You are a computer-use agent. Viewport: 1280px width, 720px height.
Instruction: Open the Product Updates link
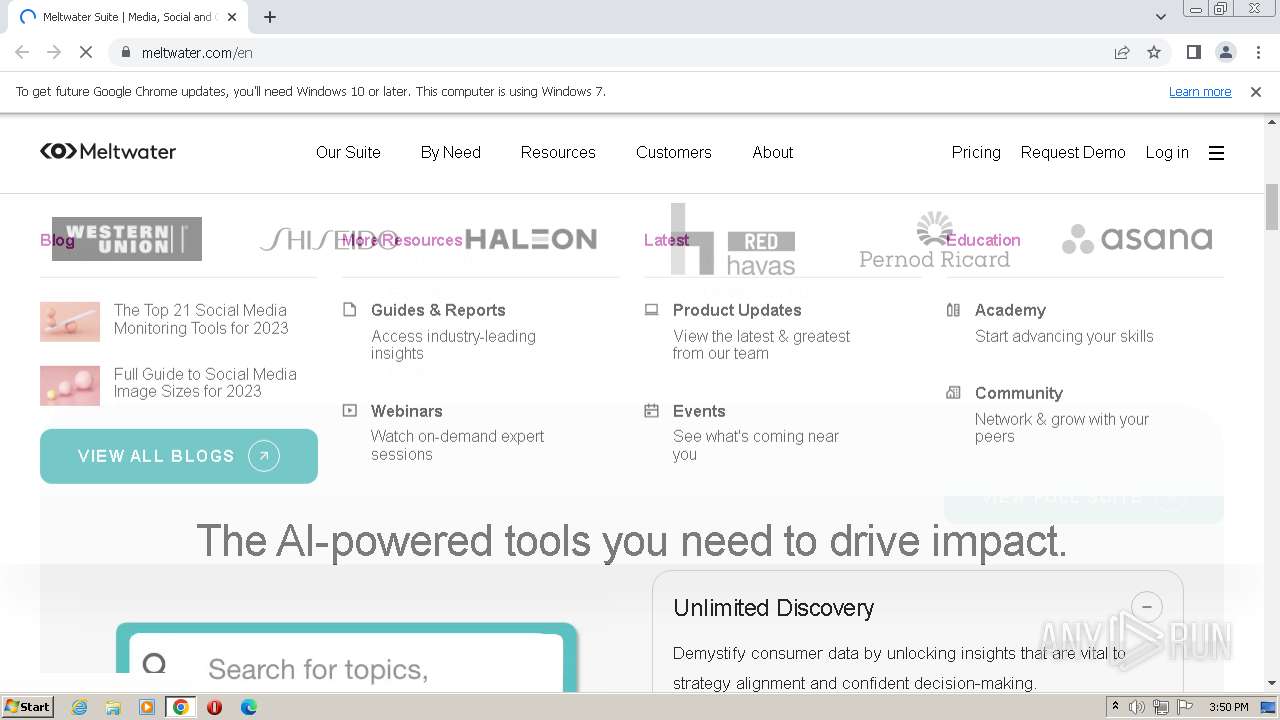point(737,310)
